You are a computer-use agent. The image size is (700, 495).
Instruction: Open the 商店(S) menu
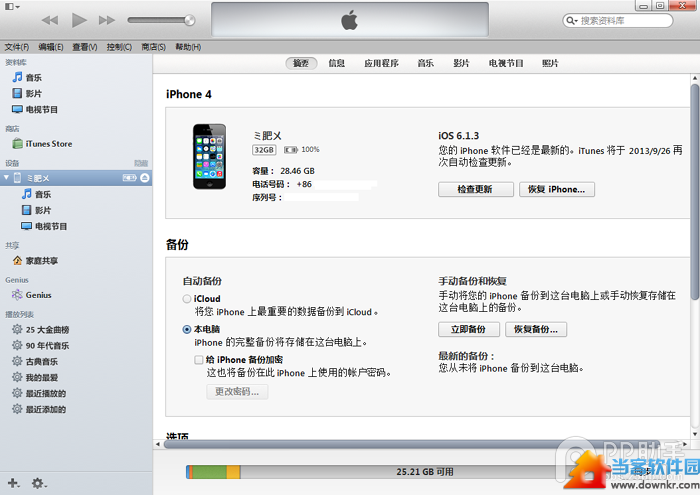pos(153,47)
